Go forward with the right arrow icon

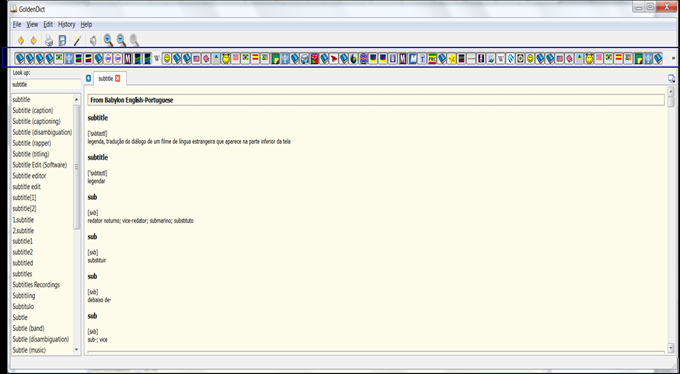click(x=33, y=41)
